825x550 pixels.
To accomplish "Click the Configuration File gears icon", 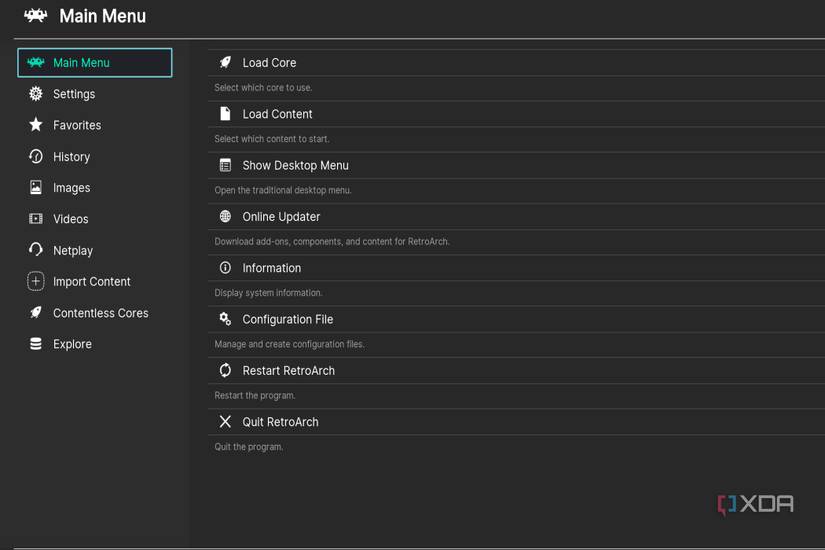I will 225,319.
